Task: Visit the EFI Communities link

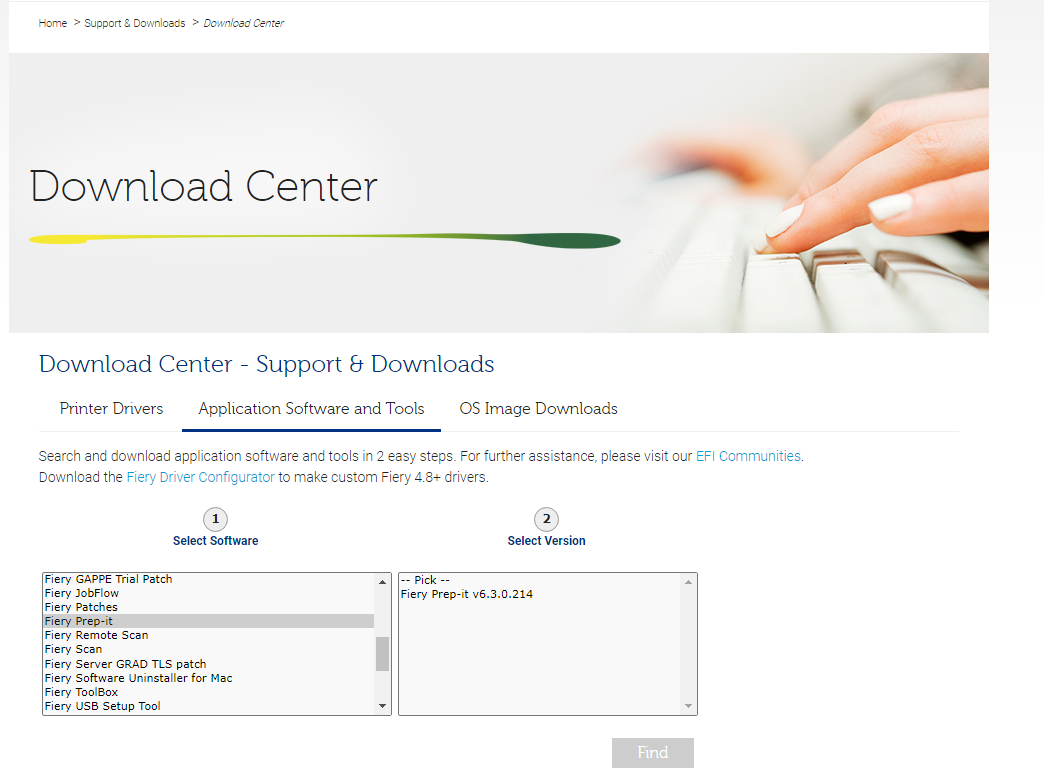Action: [x=748, y=456]
